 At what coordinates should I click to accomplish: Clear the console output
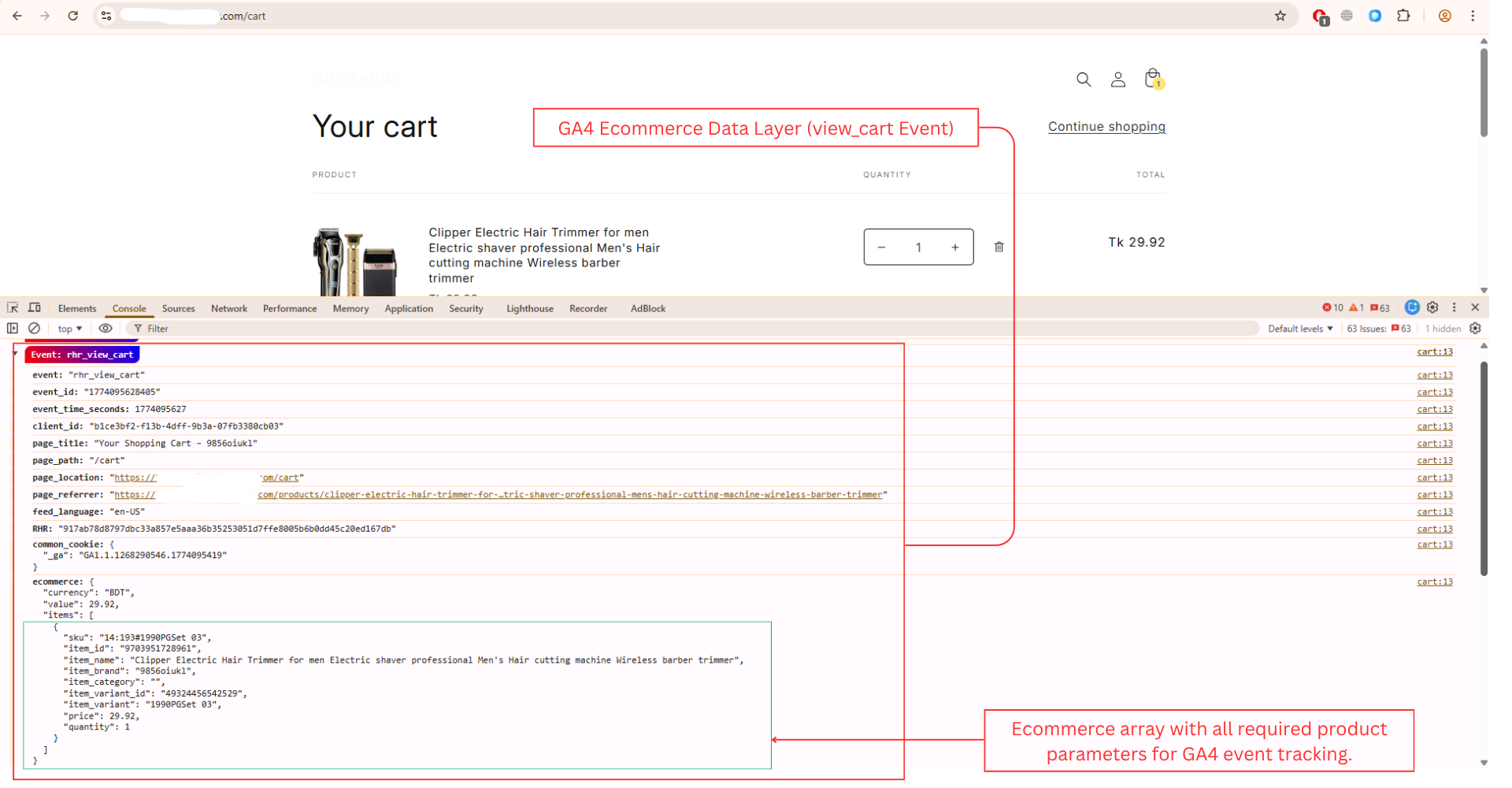pos(34,329)
